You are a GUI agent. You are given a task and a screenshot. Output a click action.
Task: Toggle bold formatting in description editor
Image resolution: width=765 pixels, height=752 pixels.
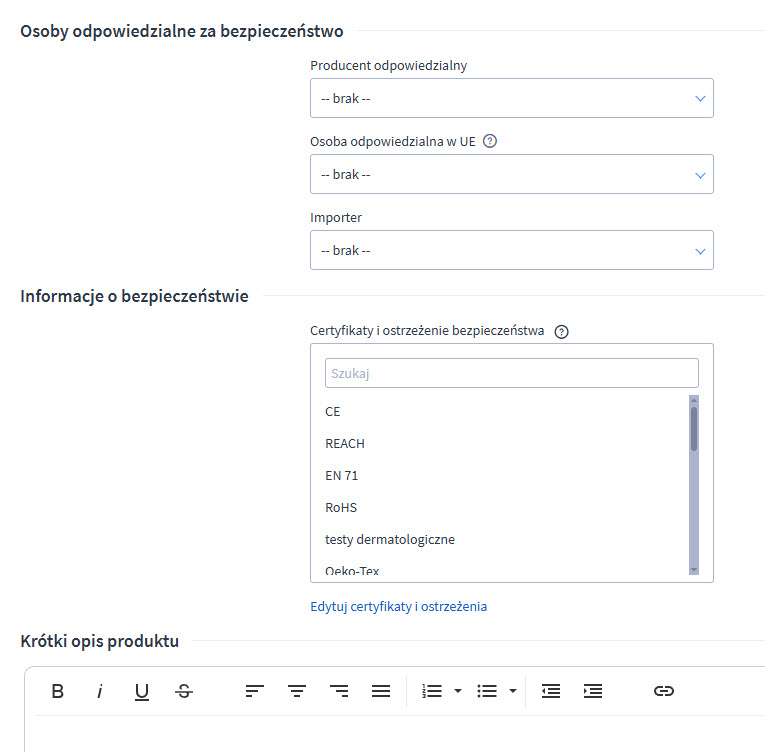point(58,691)
